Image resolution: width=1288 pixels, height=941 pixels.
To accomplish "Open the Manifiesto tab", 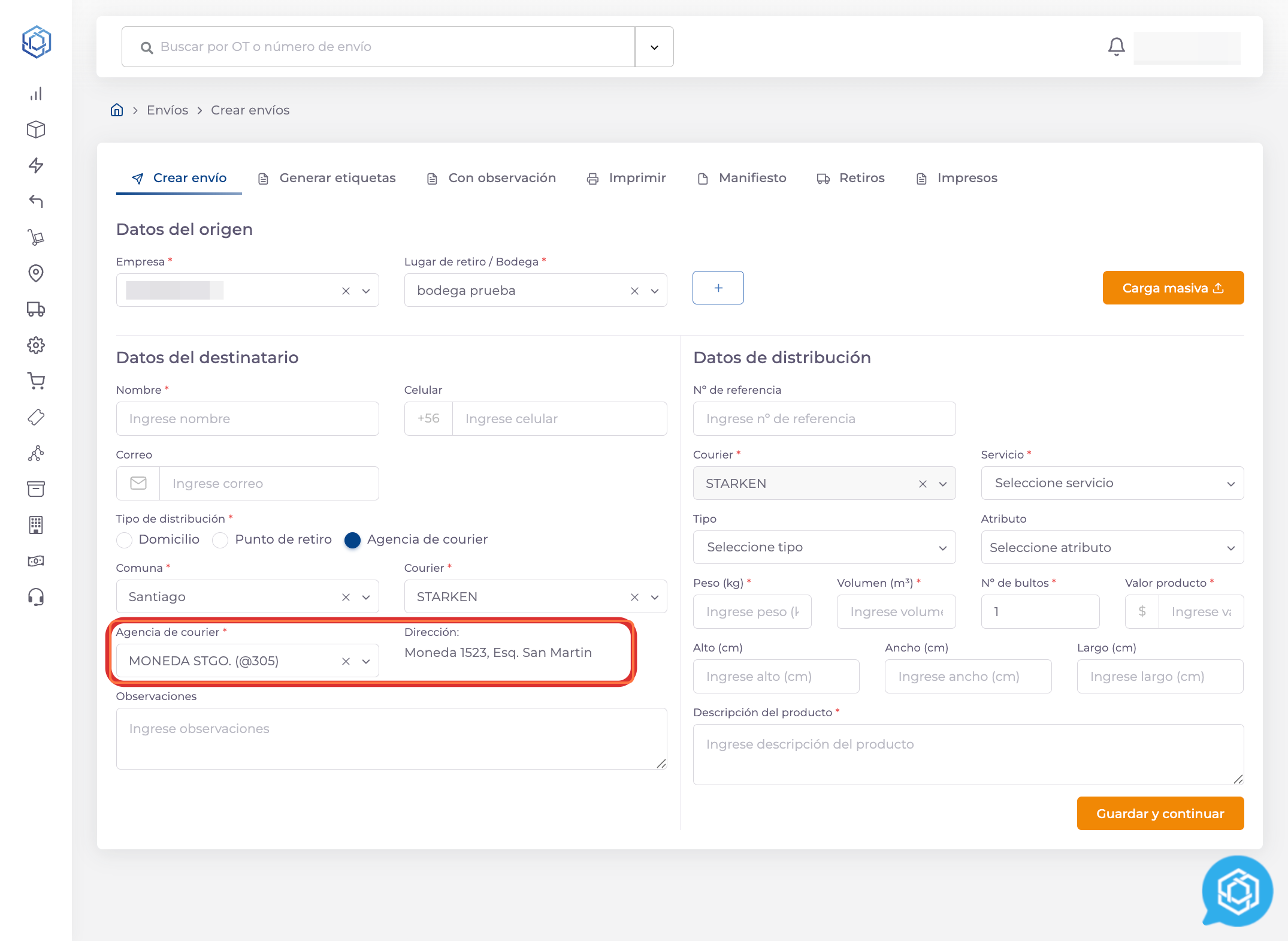I will (742, 178).
